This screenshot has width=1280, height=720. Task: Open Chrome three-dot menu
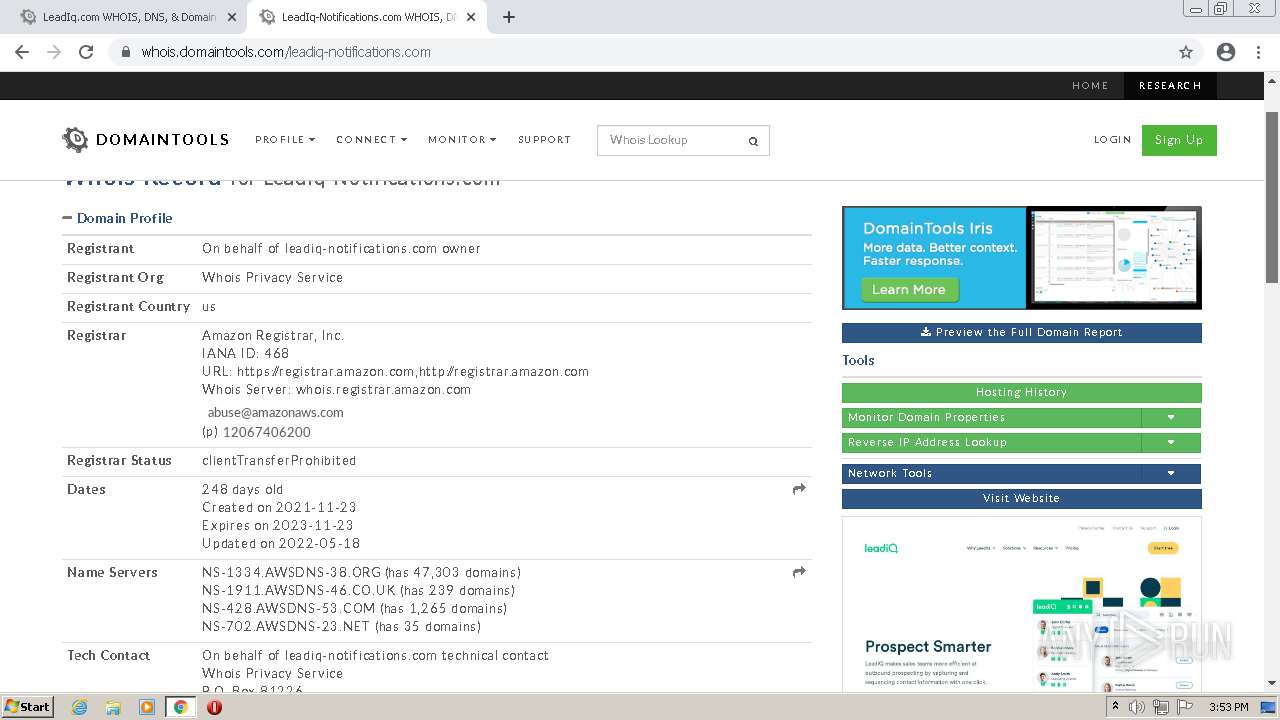click(1258, 52)
